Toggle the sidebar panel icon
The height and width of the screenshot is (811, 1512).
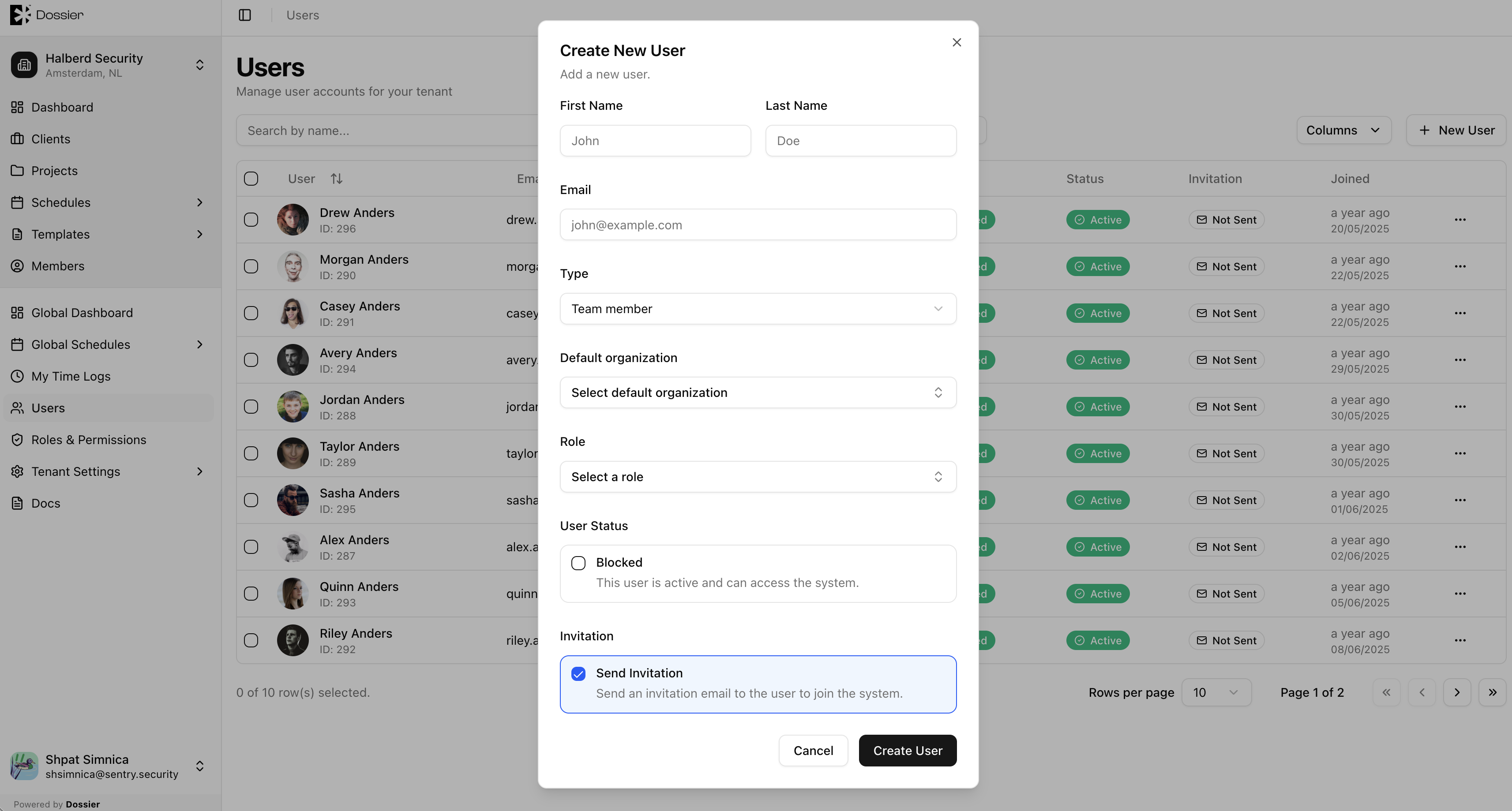click(245, 15)
